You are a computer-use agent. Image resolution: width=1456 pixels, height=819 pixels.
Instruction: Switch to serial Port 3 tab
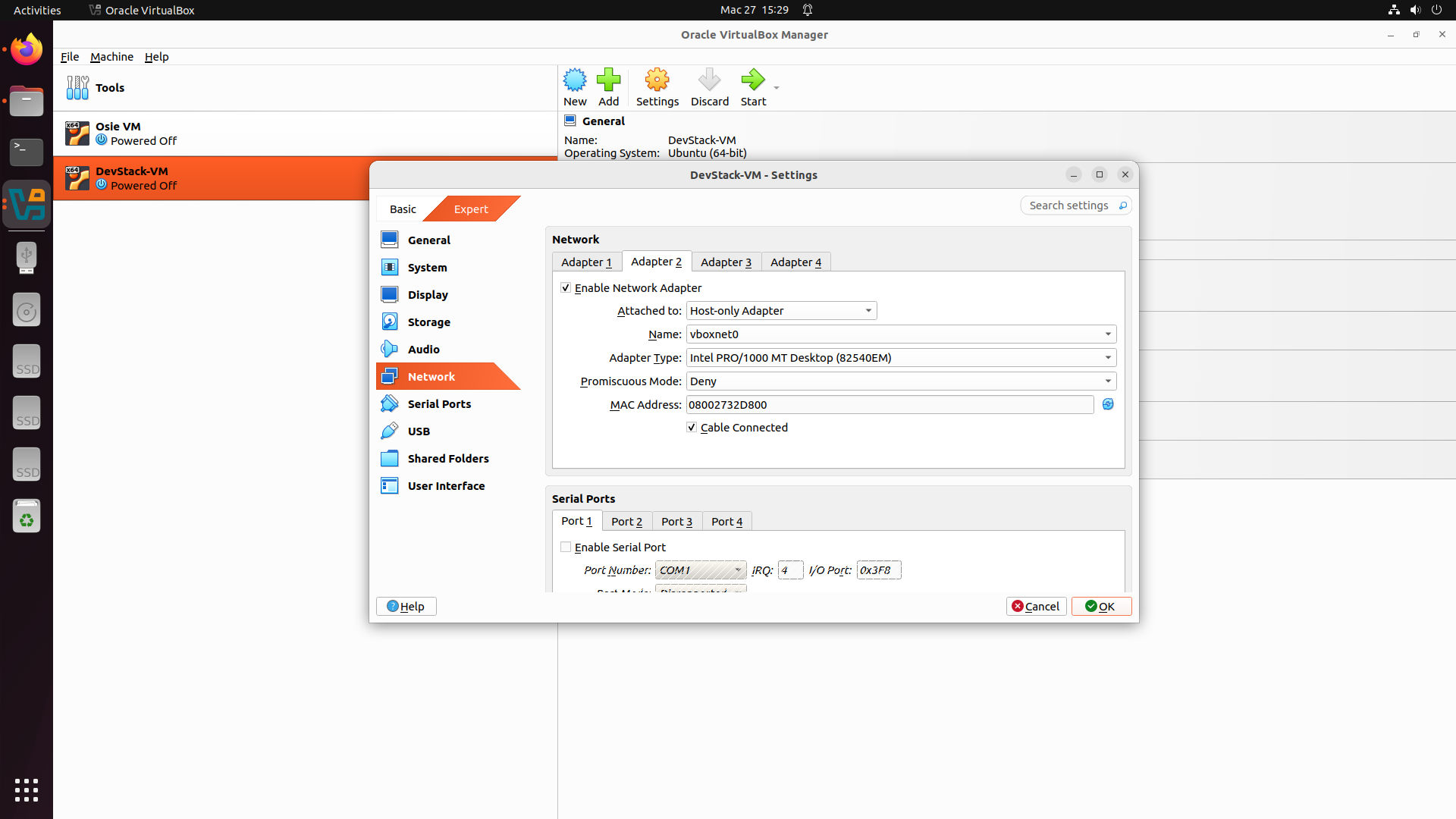676,521
